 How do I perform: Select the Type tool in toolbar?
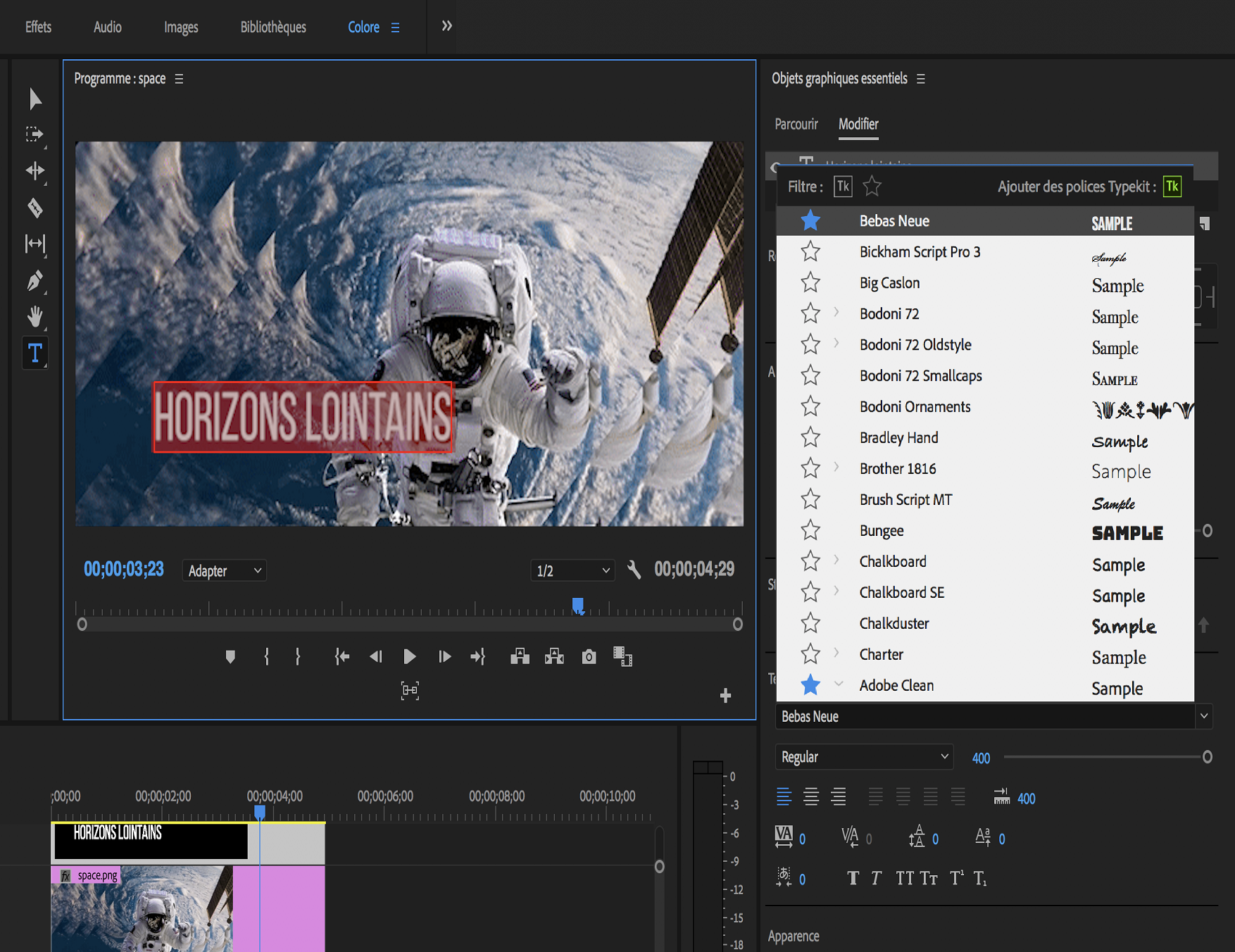(x=35, y=352)
